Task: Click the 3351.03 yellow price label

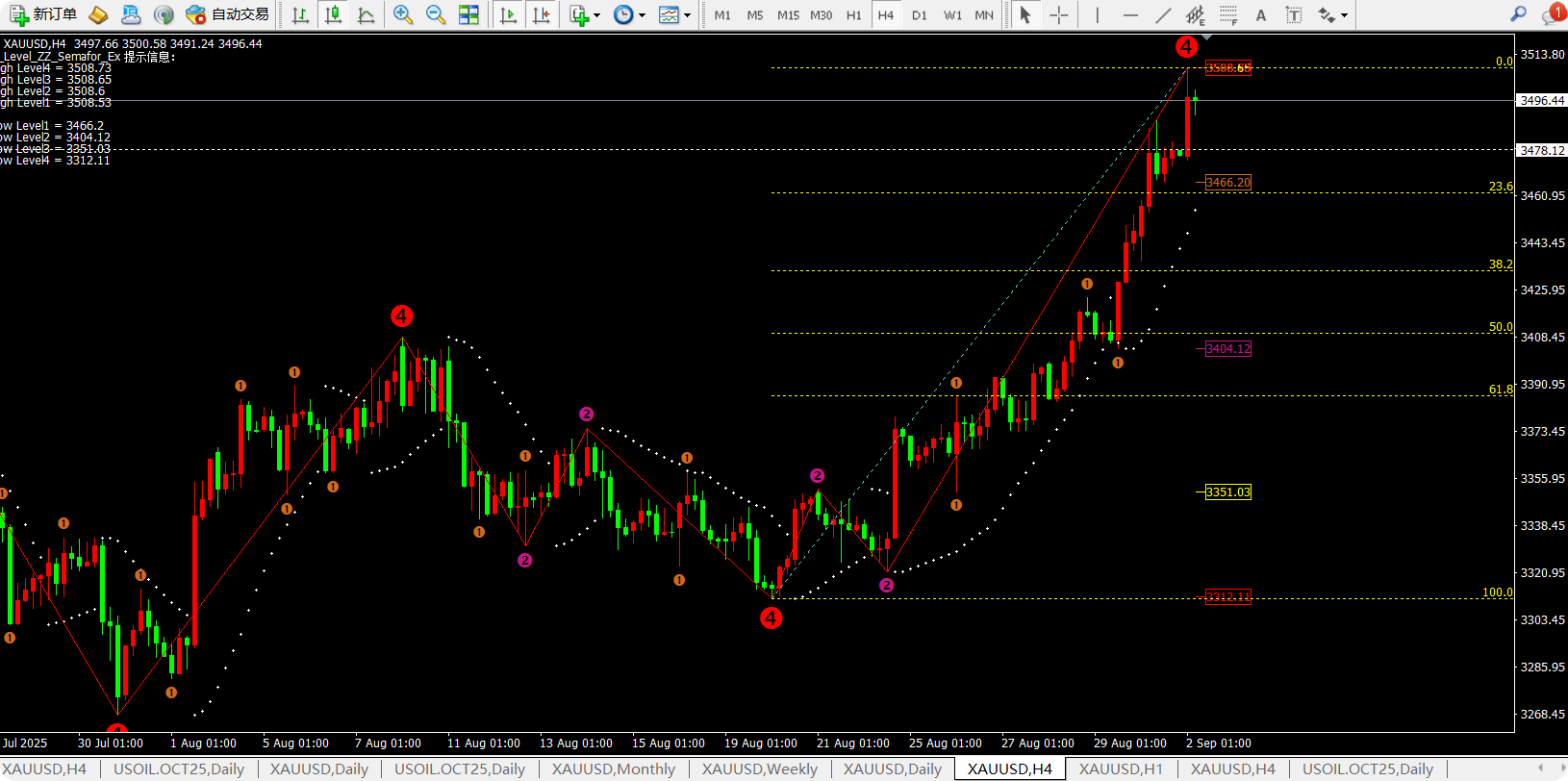Action: pyautogui.click(x=1228, y=492)
